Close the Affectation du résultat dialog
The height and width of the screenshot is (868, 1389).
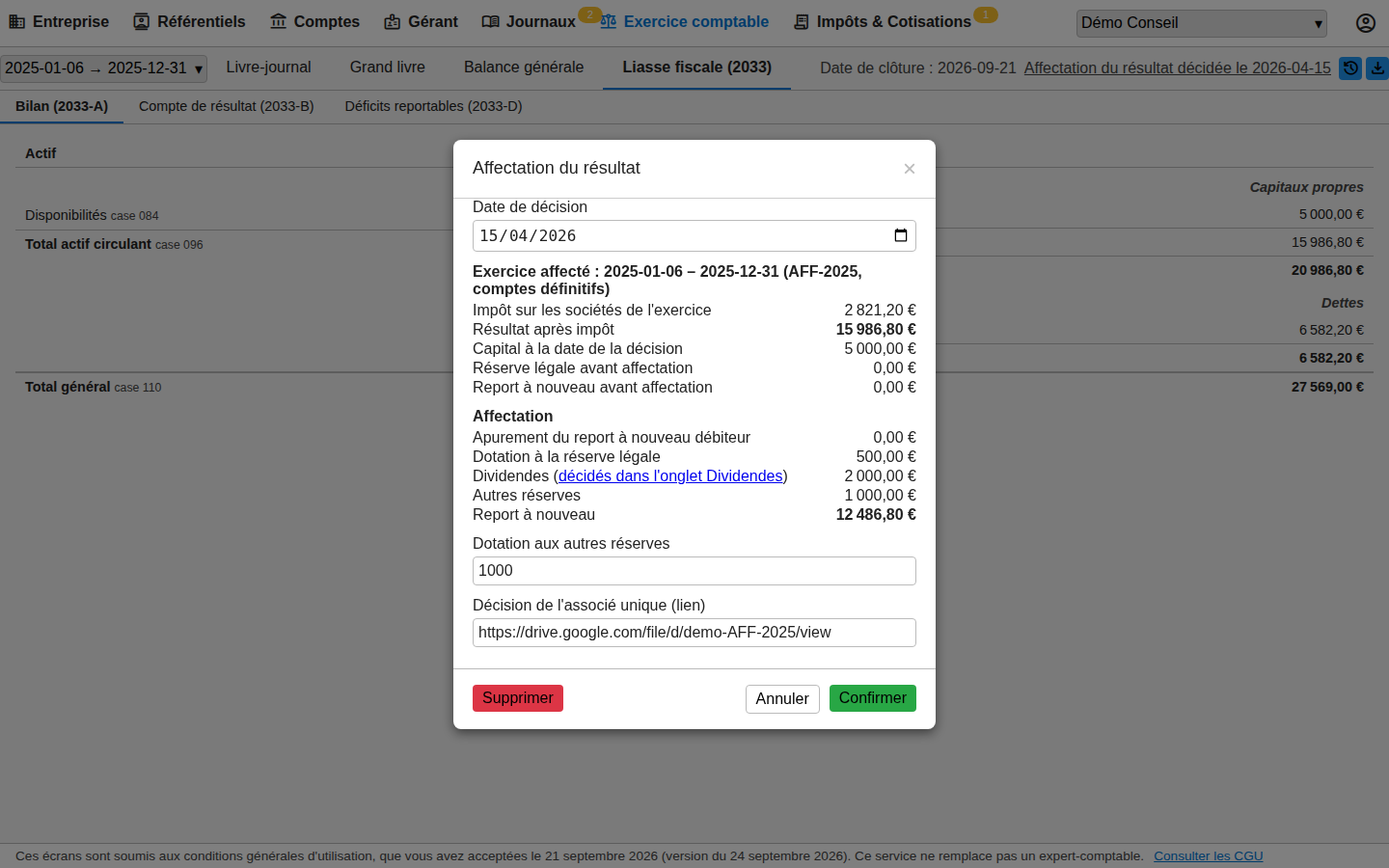click(x=909, y=169)
